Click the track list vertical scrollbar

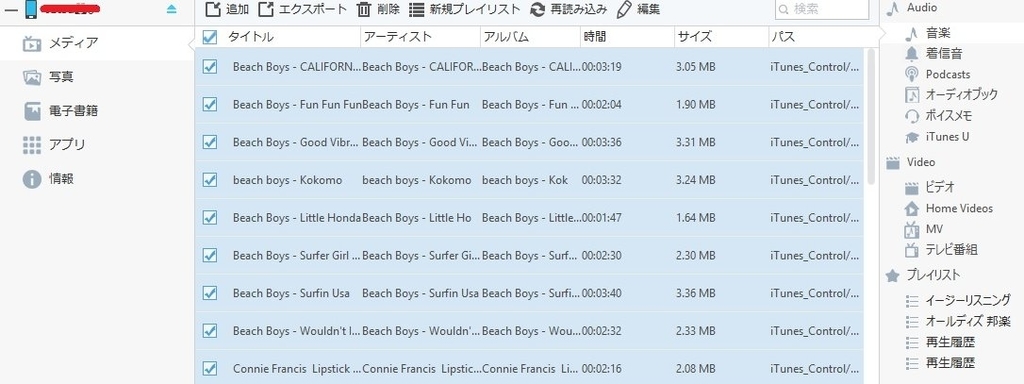click(x=871, y=118)
